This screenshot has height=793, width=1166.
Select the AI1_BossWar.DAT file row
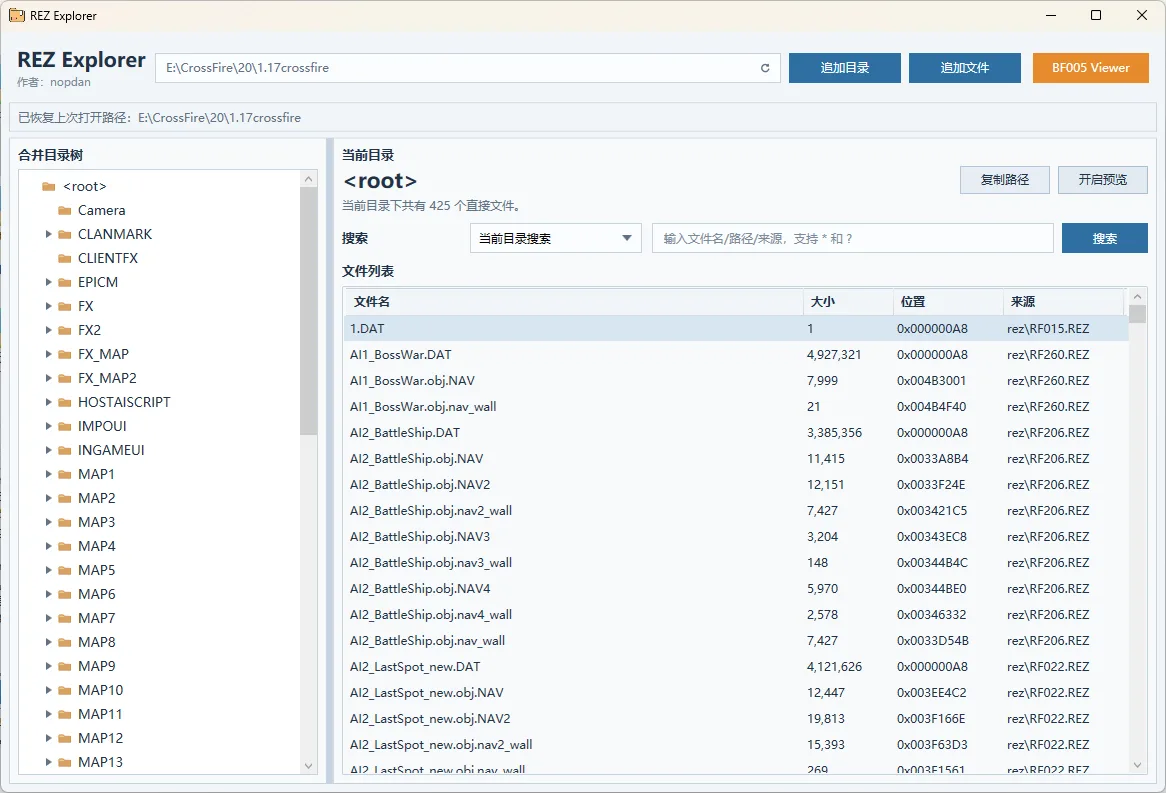click(x=736, y=354)
